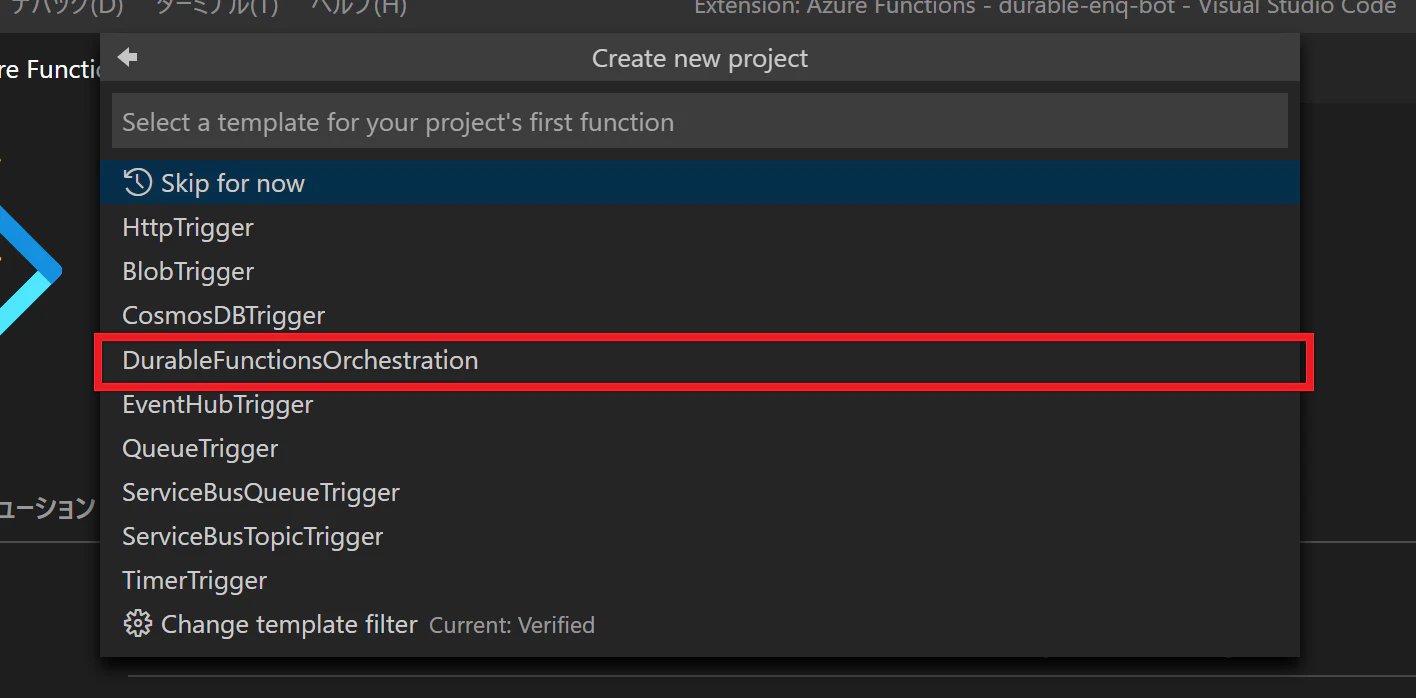Select the HttpTrigger template
Image resolution: width=1416 pixels, height=698 pixels.
pyautogui.click(x=700, y=227)
